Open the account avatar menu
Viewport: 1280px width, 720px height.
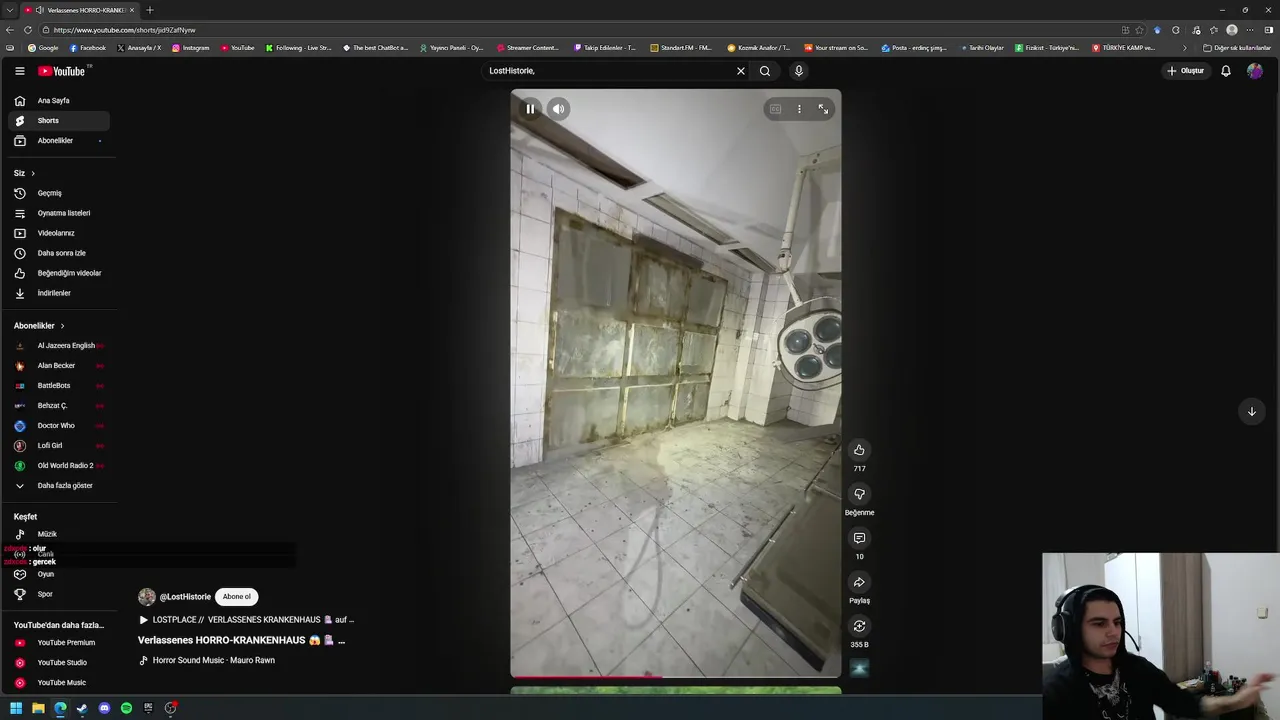1255,71
